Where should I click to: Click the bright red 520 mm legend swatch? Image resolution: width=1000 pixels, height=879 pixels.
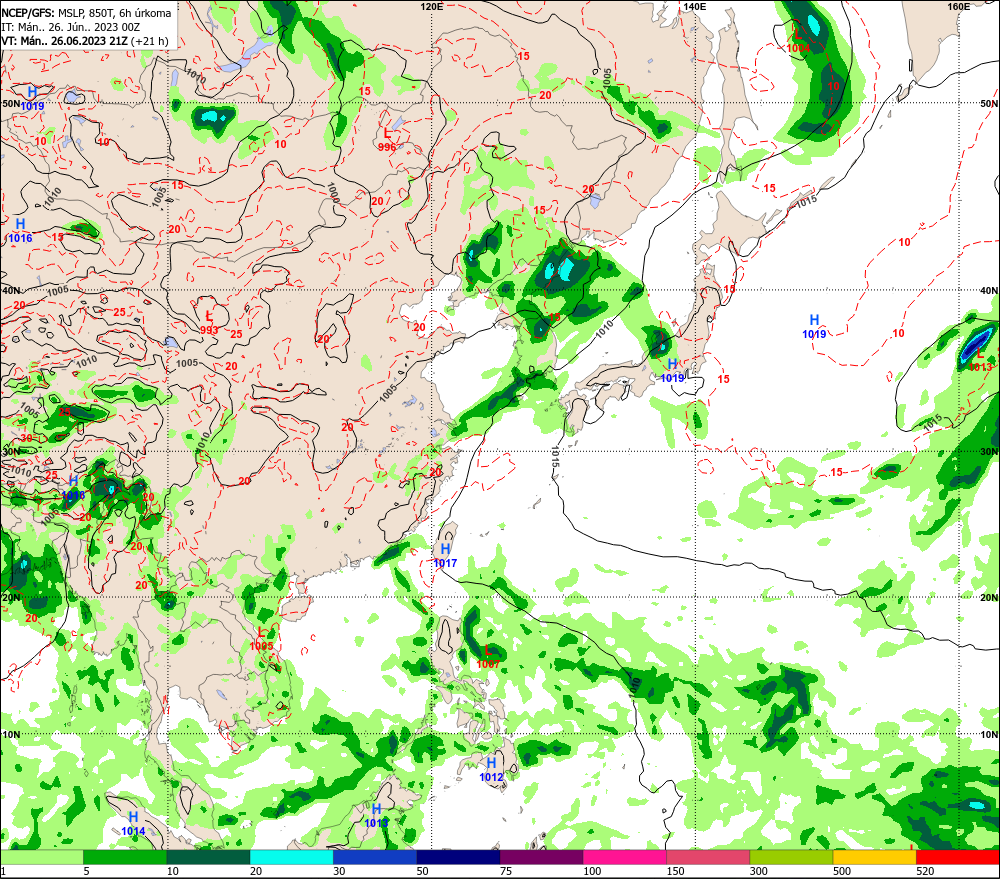[x=958, y=857]
